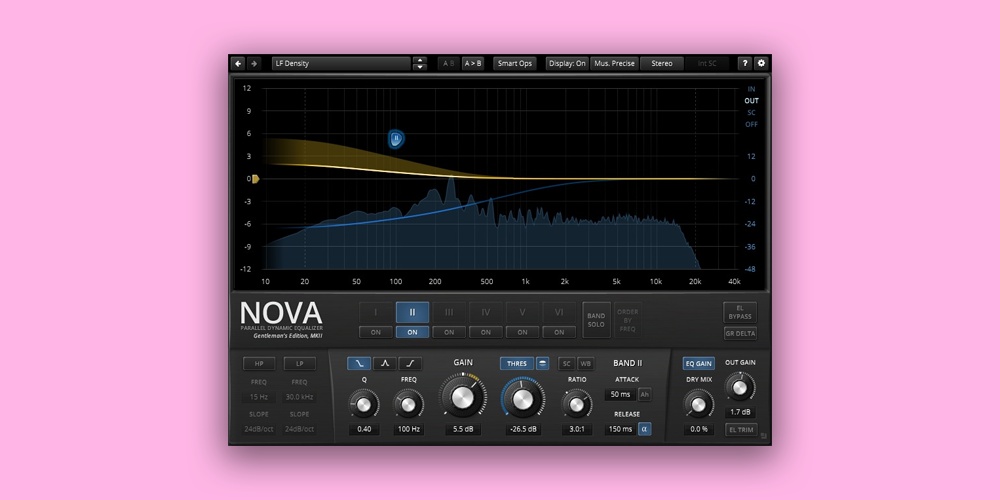Click the DRY MIX knob
1000x500 pixels.
[x=698, y=404]
